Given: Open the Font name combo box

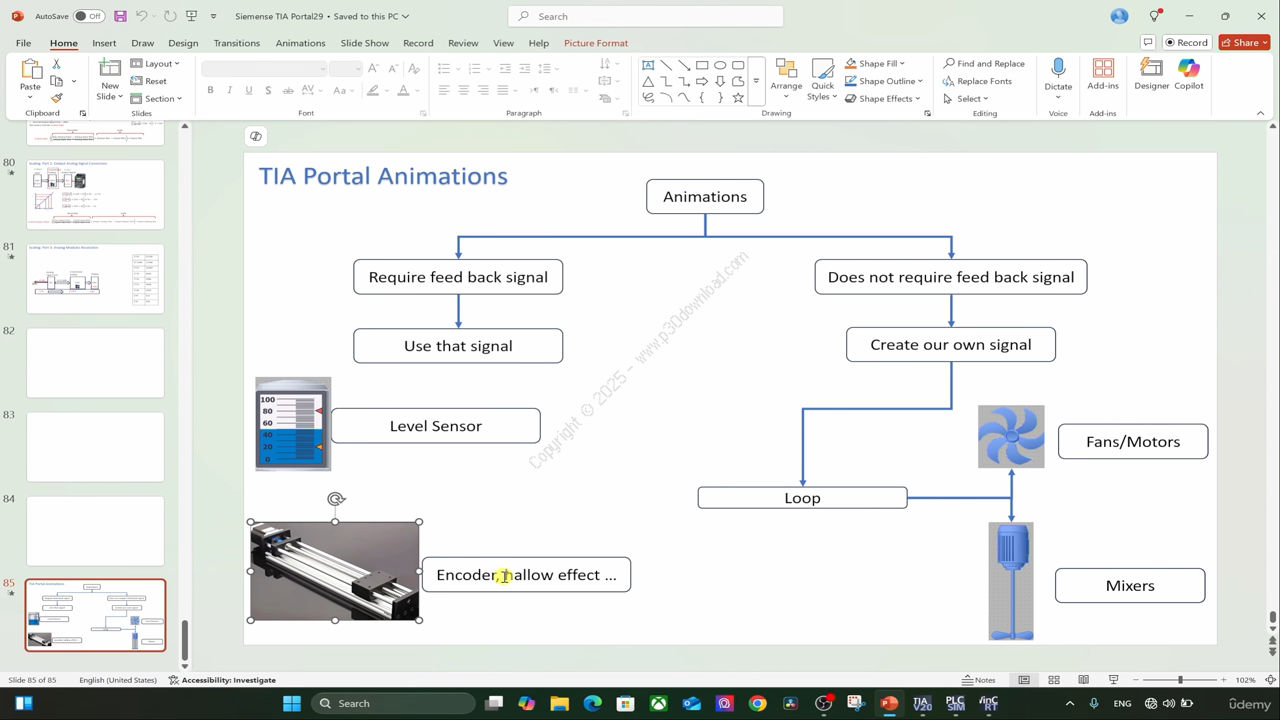Looking at the screenshot, I should pyautogui.click(x=264, y=68).
